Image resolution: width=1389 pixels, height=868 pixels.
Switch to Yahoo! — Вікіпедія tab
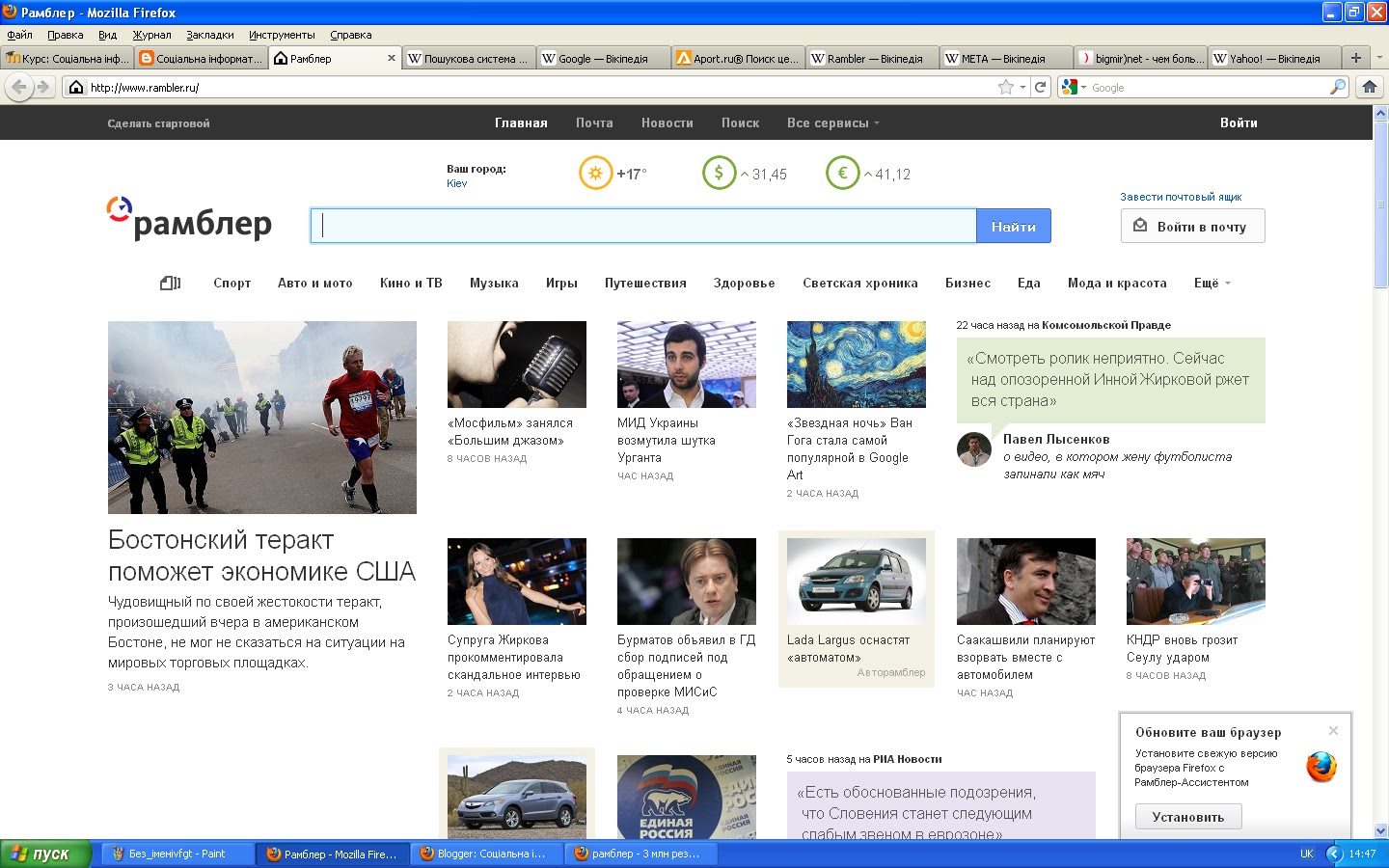click(1274, 58)
